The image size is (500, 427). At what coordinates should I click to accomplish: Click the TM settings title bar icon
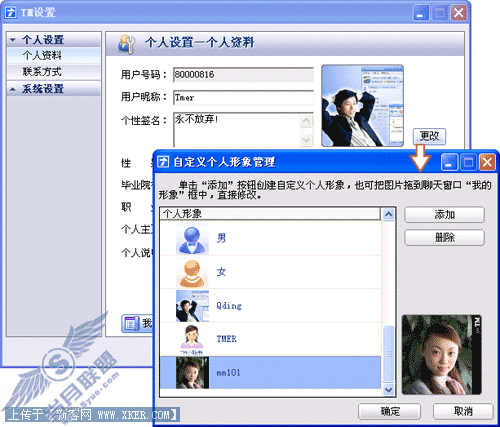click(x=11, y=13)
